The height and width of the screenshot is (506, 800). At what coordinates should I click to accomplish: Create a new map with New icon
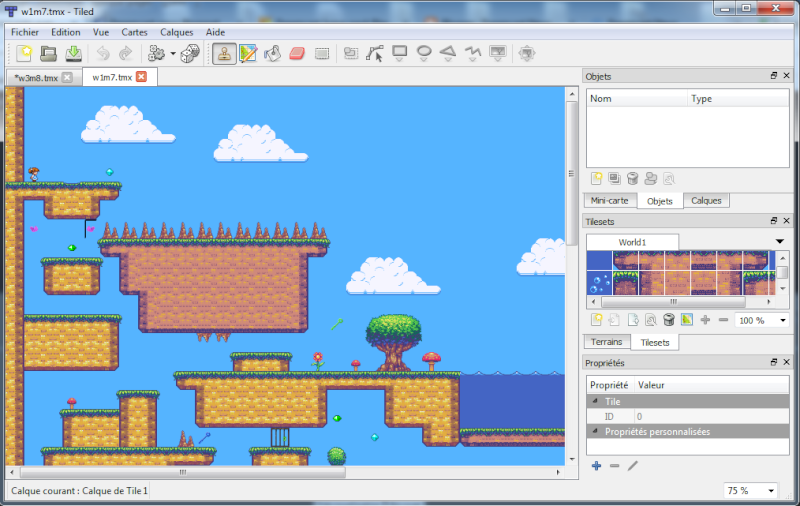click(x=24, y=53)
